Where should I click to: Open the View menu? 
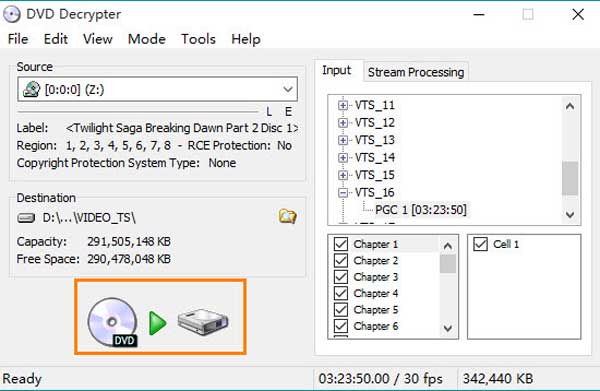pyautogui.click(x=98, y=39)
